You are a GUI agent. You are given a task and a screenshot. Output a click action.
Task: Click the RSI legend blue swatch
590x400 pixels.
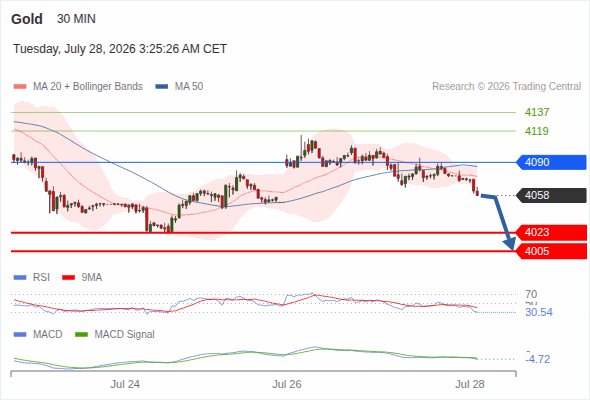tap(20, 278)
